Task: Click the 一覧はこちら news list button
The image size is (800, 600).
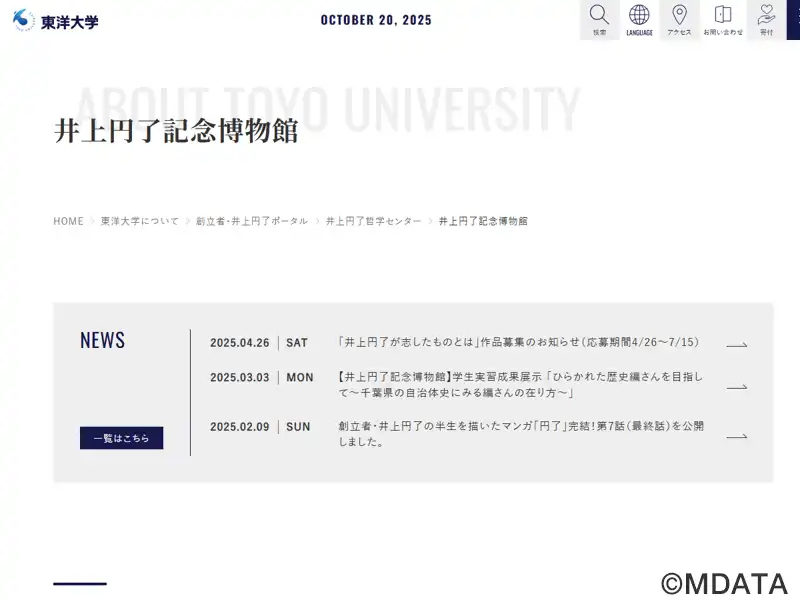Action: pyautogui.click(x=121, y=438)
